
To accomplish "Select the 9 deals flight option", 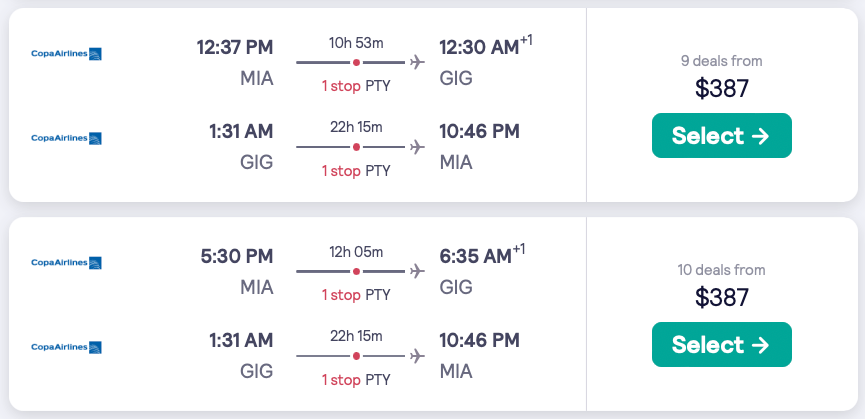I will coord(721,136).
